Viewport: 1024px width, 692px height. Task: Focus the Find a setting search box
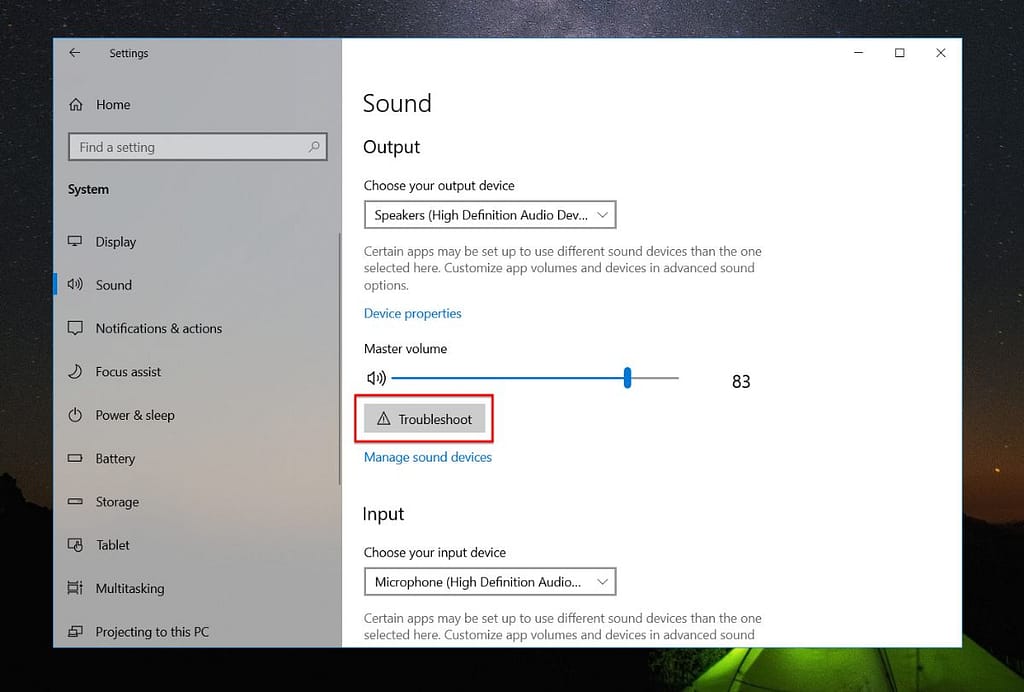197,147
